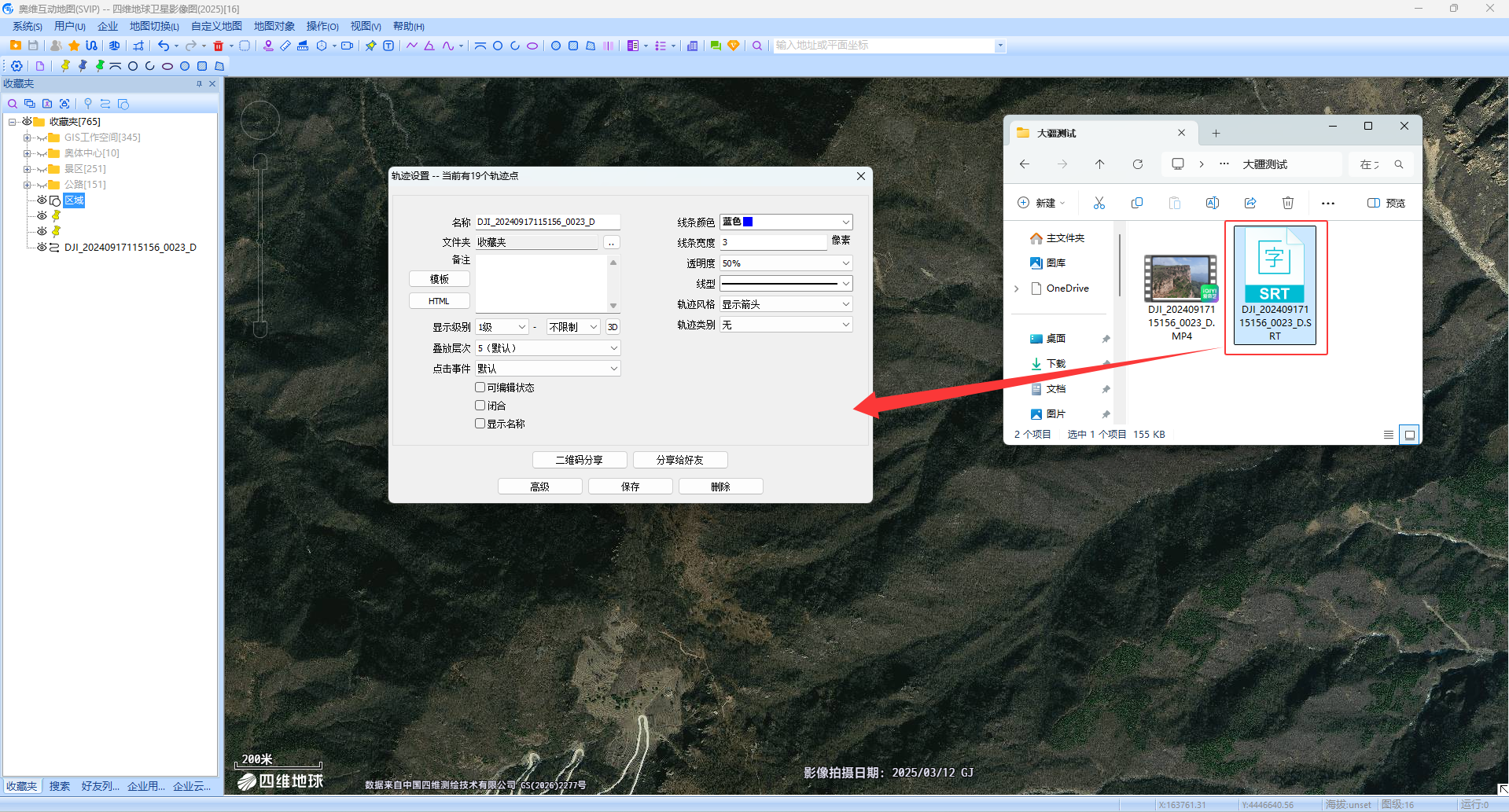Select the text label T tool

click(388, 46)
